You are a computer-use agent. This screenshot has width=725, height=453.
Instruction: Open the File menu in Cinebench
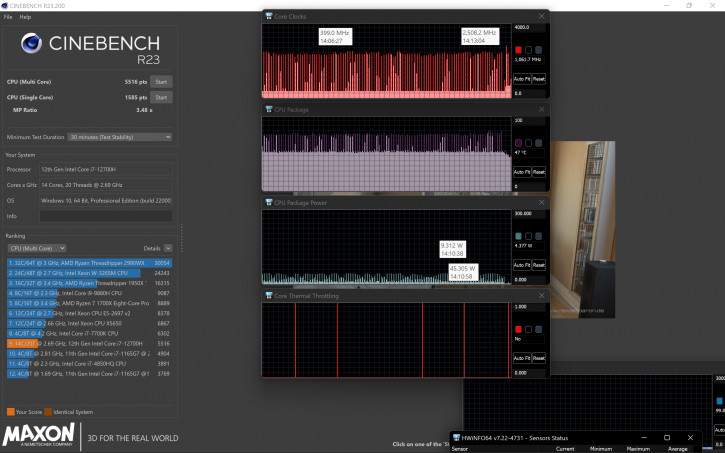click(8, 17)
